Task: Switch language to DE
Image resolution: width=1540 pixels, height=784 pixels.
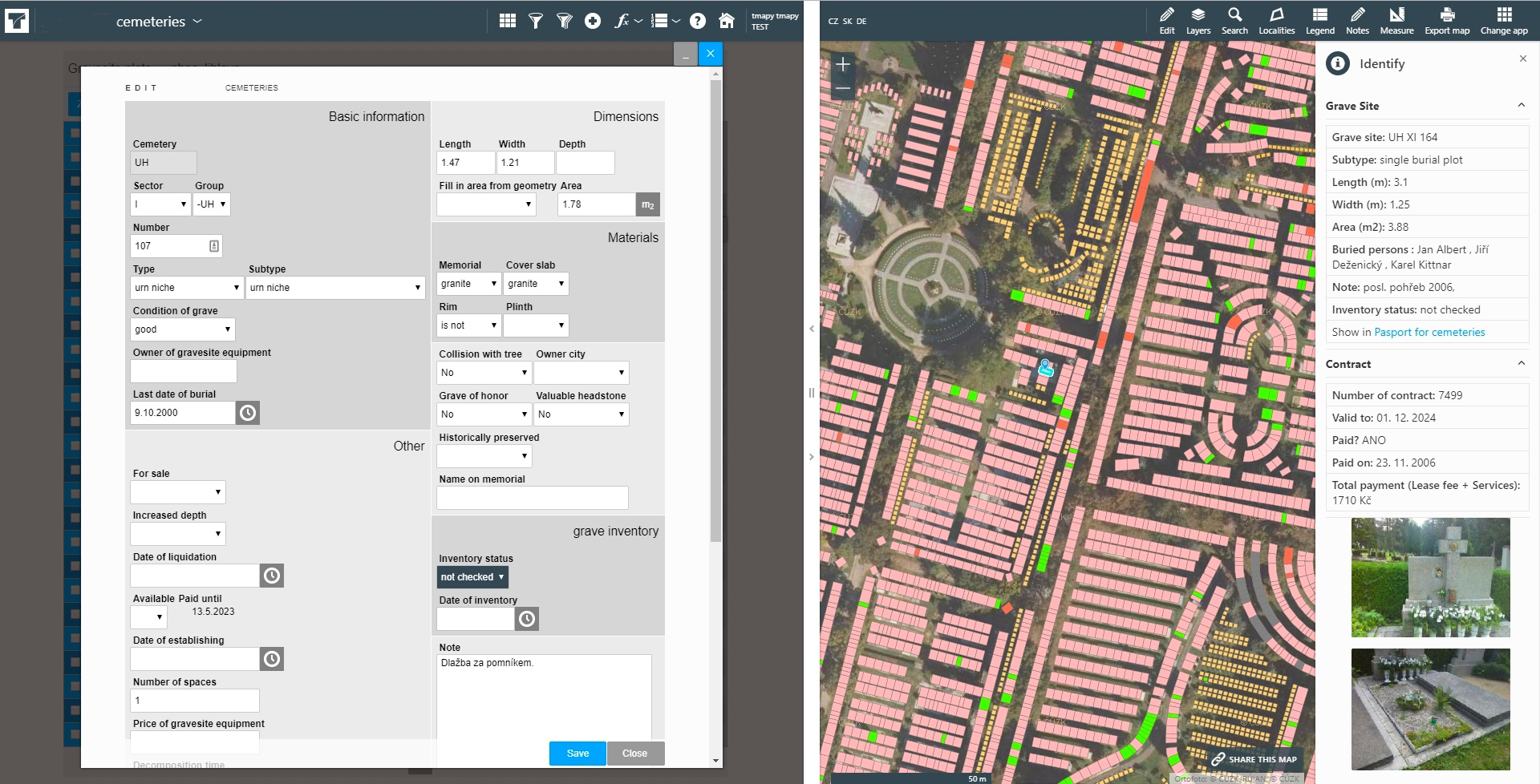Action: pyautogui.click(x=861, y=22)
